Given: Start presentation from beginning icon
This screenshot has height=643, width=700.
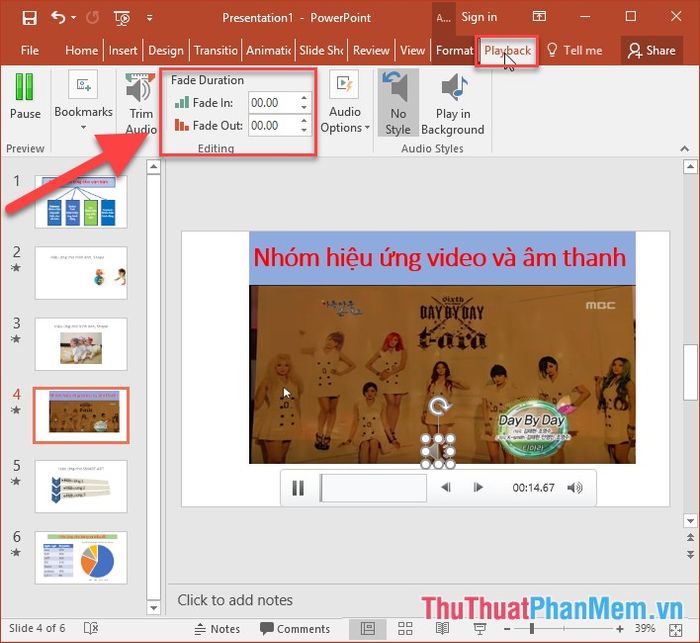Looking at the screenshot, I should 122,18.
